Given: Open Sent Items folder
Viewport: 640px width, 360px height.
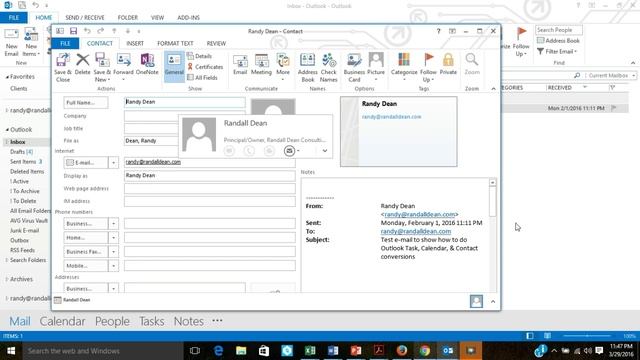Looking at the screenshot, I should (x=26, y=162).
